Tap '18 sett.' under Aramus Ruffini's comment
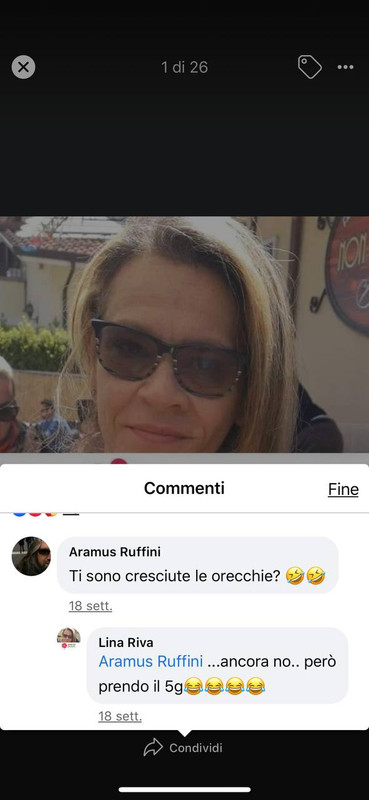369x800 pixels. coord(90,606)
